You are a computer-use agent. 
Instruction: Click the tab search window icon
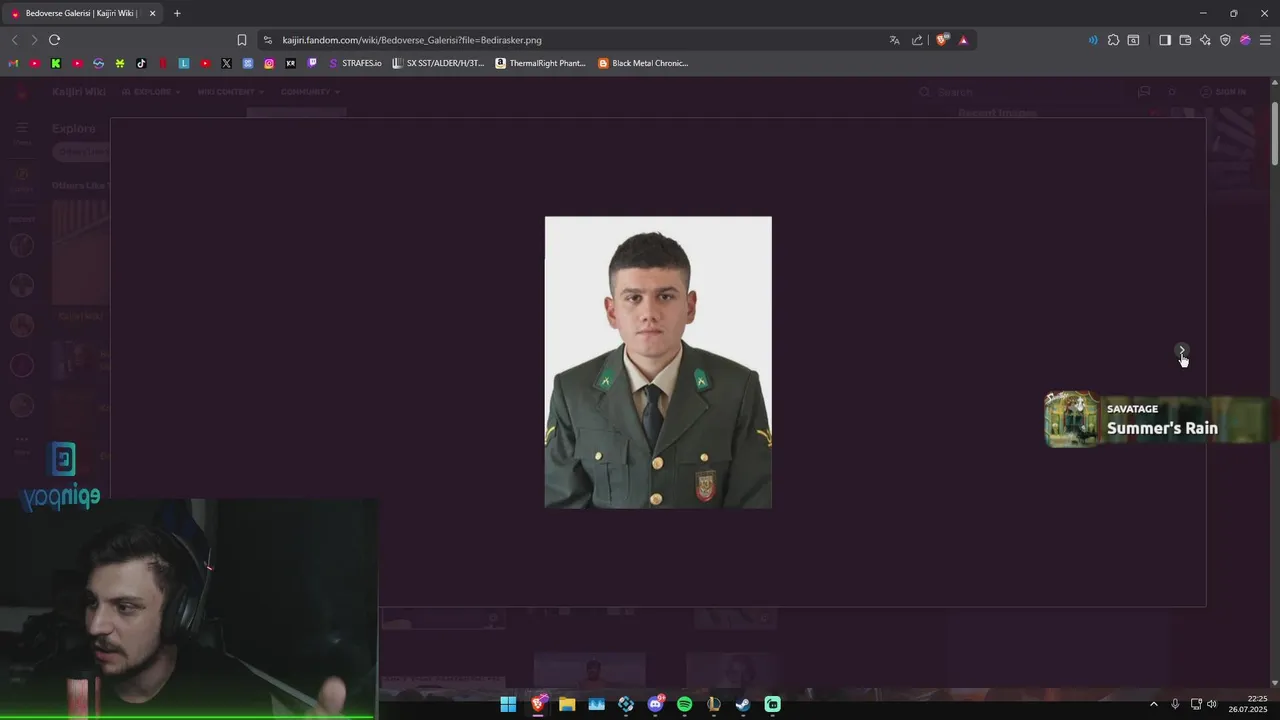1133,40
